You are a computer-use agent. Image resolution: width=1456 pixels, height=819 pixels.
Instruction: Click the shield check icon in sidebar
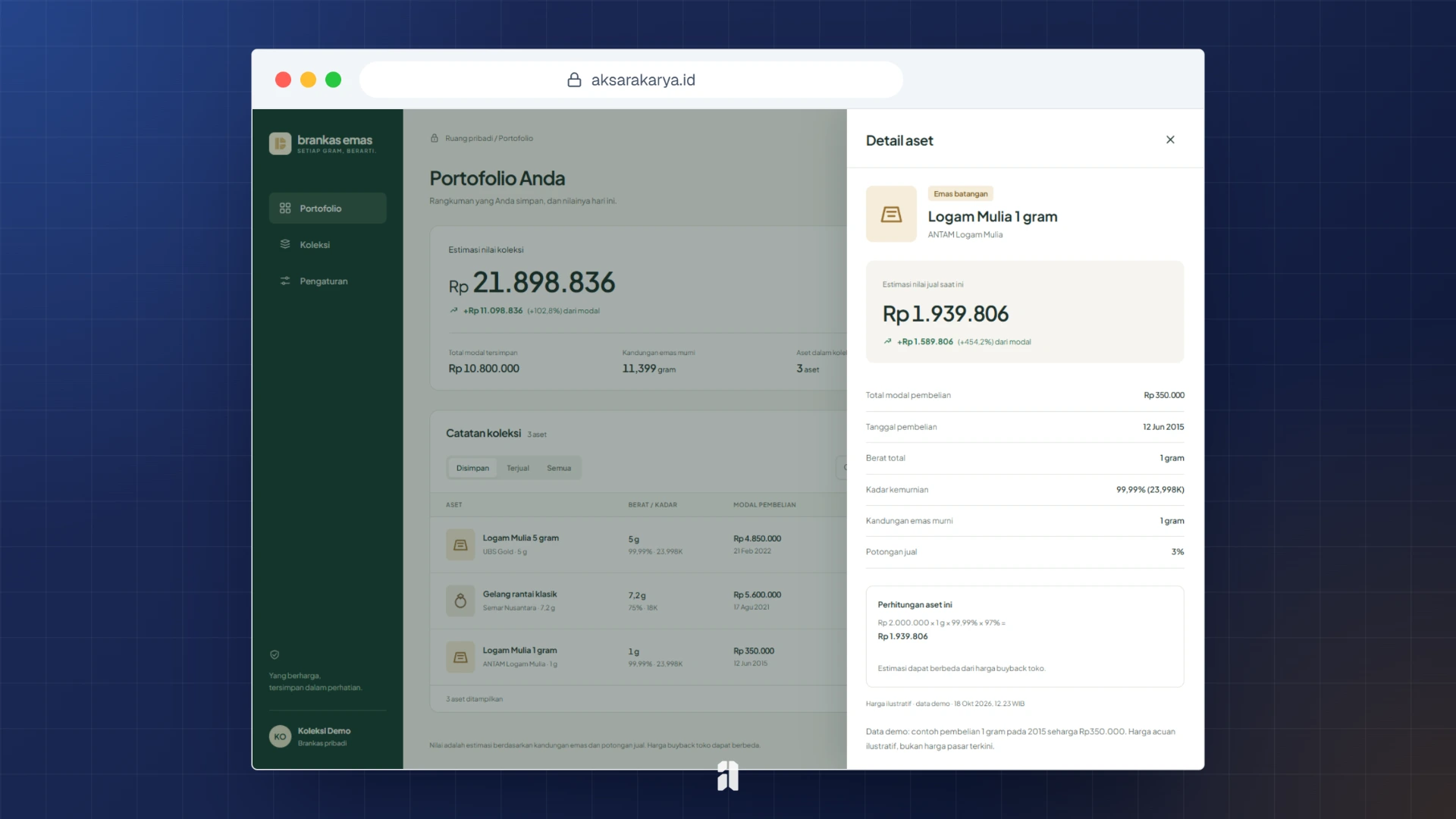(275, 654)
